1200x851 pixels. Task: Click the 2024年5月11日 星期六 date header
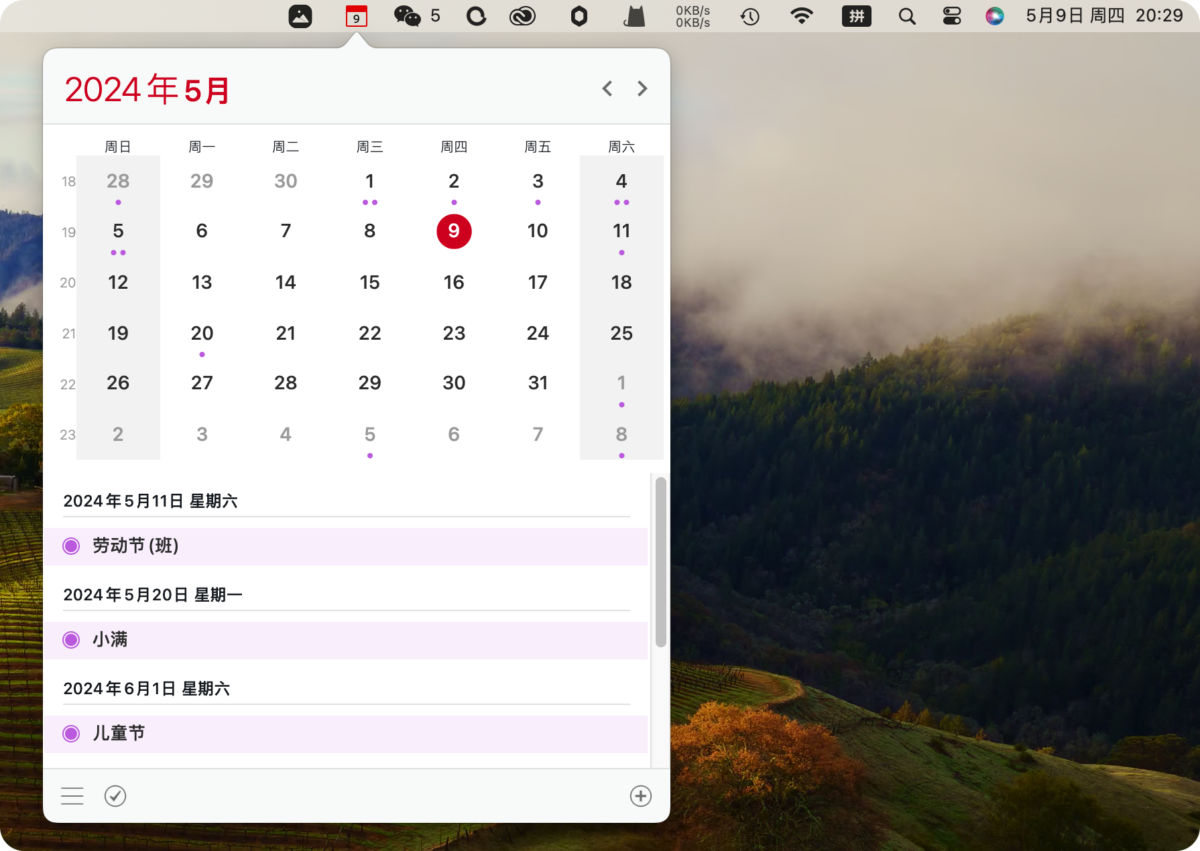pyautogui.click(x=150, y=501)
